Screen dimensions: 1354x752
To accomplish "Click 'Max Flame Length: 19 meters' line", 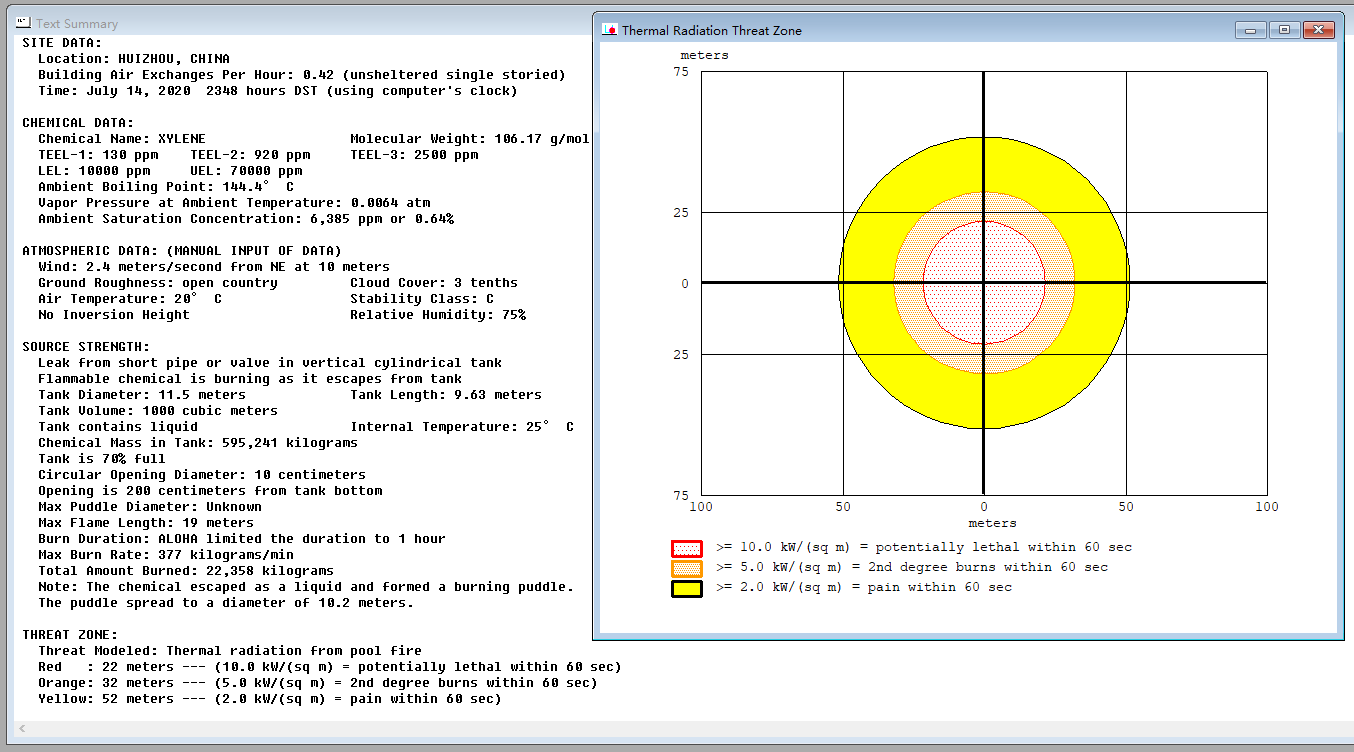I will (146, 523).
